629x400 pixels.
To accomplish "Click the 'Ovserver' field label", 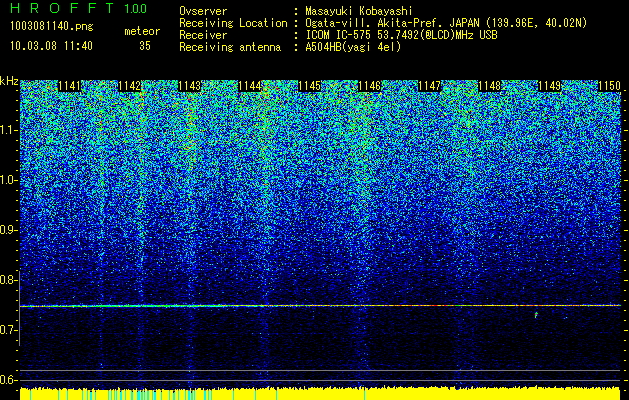I will coord(203,11).
